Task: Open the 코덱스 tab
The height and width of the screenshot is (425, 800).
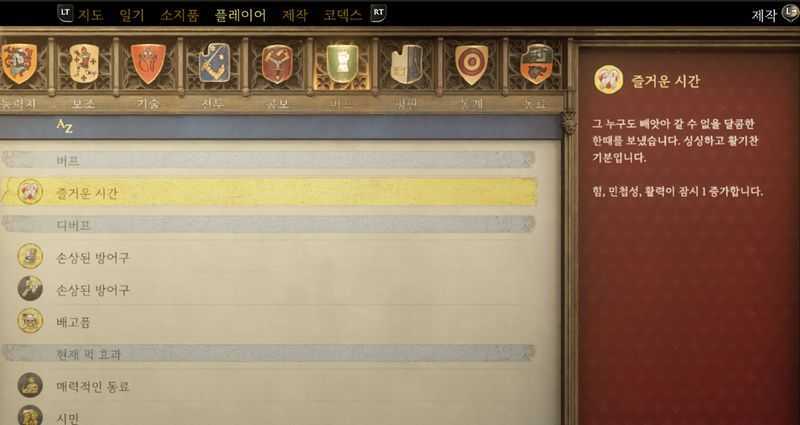Action: point(343,15)
